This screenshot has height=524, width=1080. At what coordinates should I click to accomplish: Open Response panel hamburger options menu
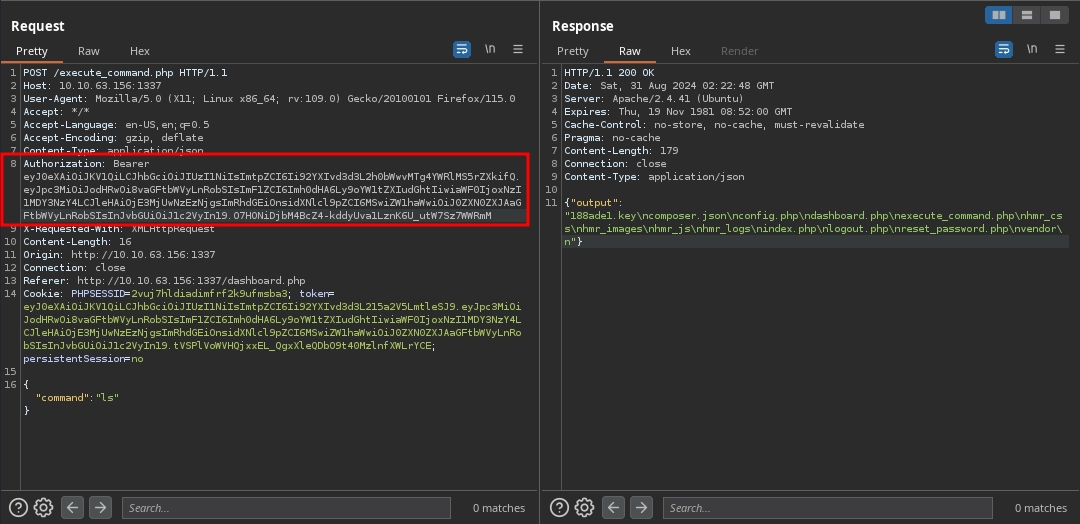(x=1059, y=49)
